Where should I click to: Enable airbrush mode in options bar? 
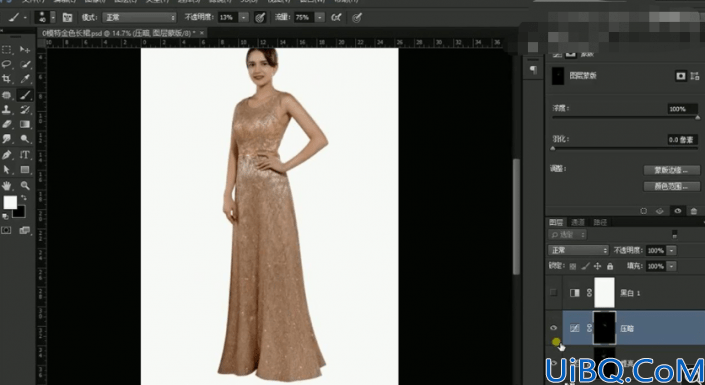[336, 18]
